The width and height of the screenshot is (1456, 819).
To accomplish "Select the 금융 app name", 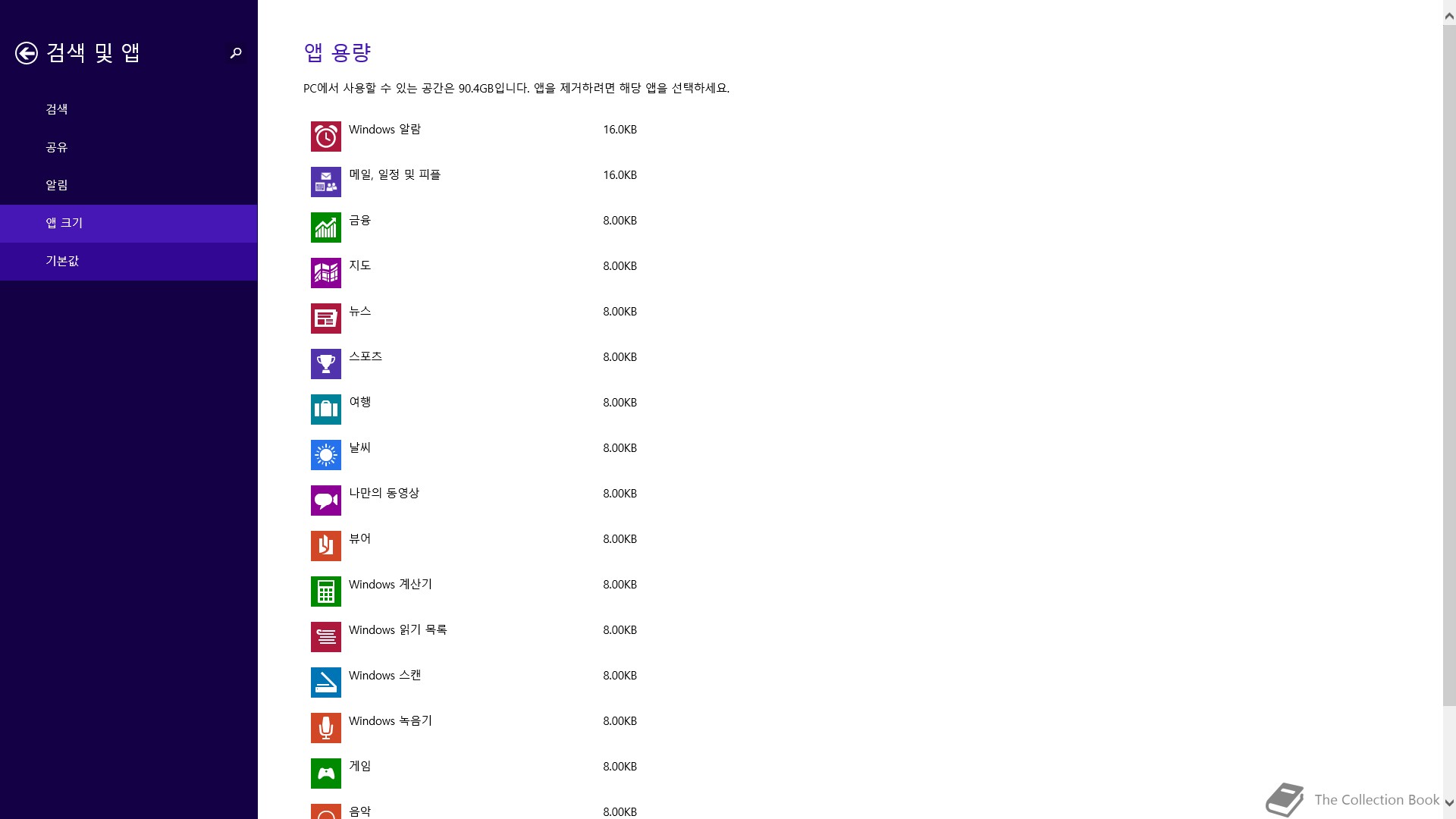I will tap(359, 221).
